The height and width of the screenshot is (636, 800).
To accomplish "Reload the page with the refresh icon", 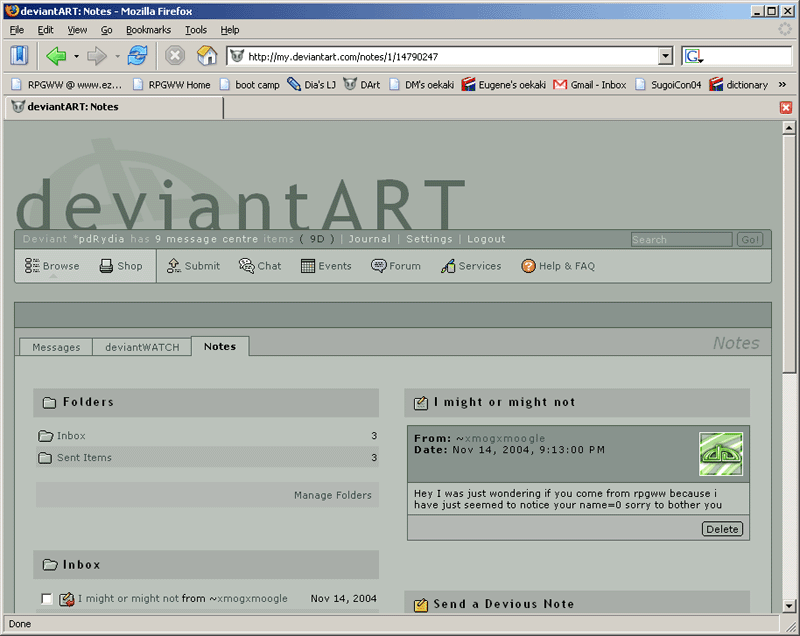I will click(137, 56).
